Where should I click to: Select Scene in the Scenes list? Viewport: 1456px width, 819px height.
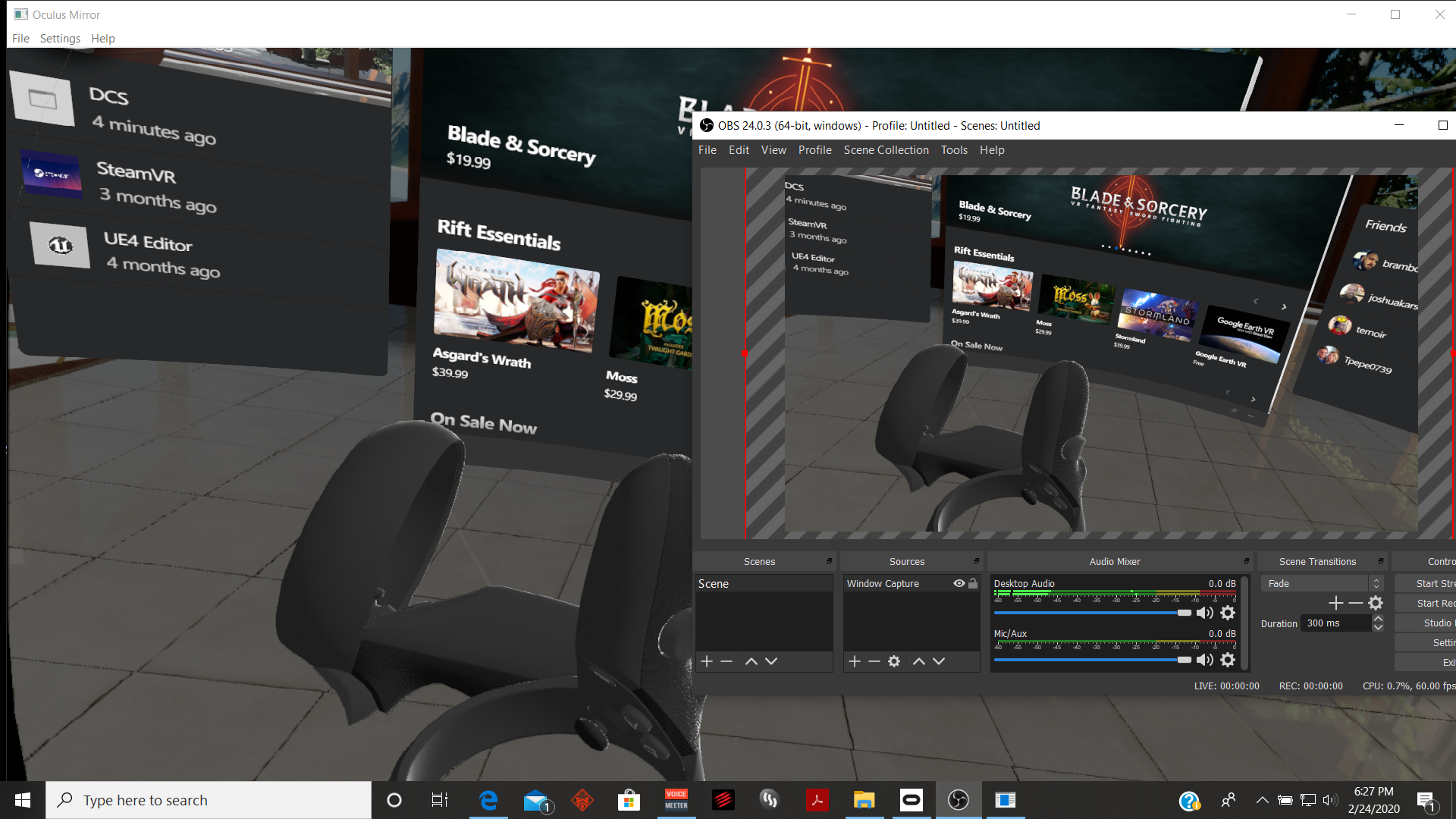764,584
